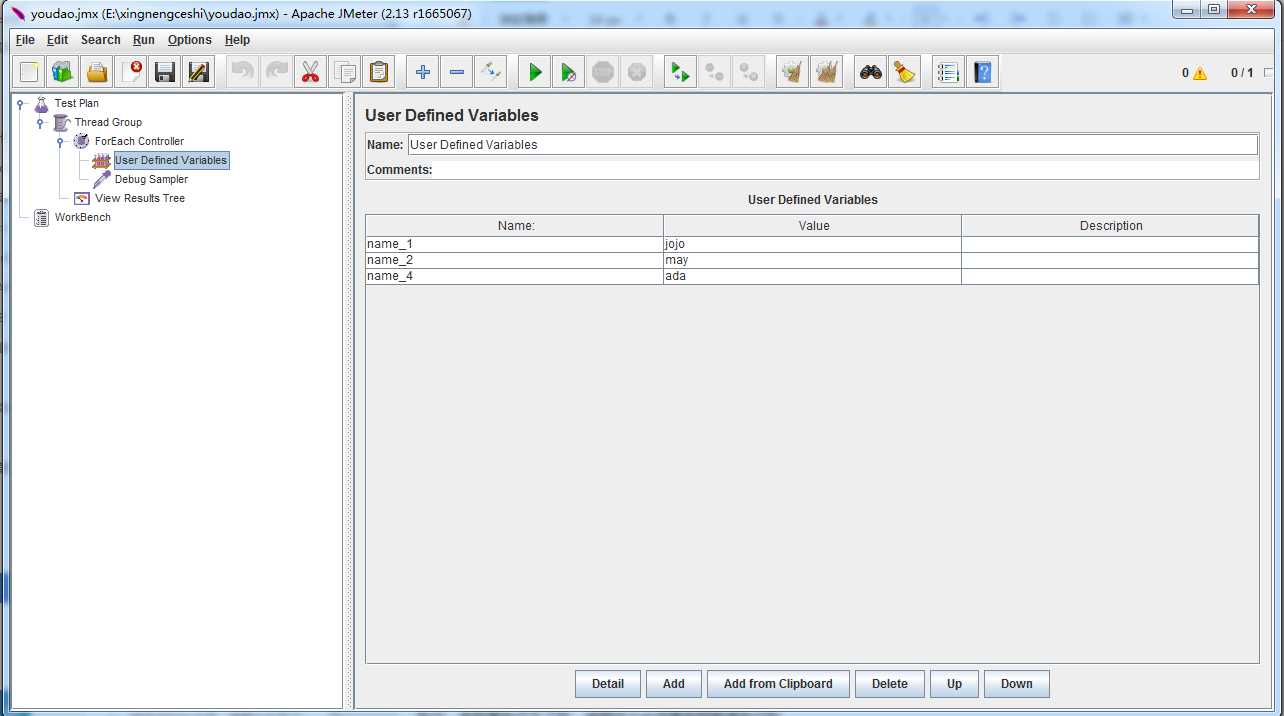Click the Name text field

830,145
